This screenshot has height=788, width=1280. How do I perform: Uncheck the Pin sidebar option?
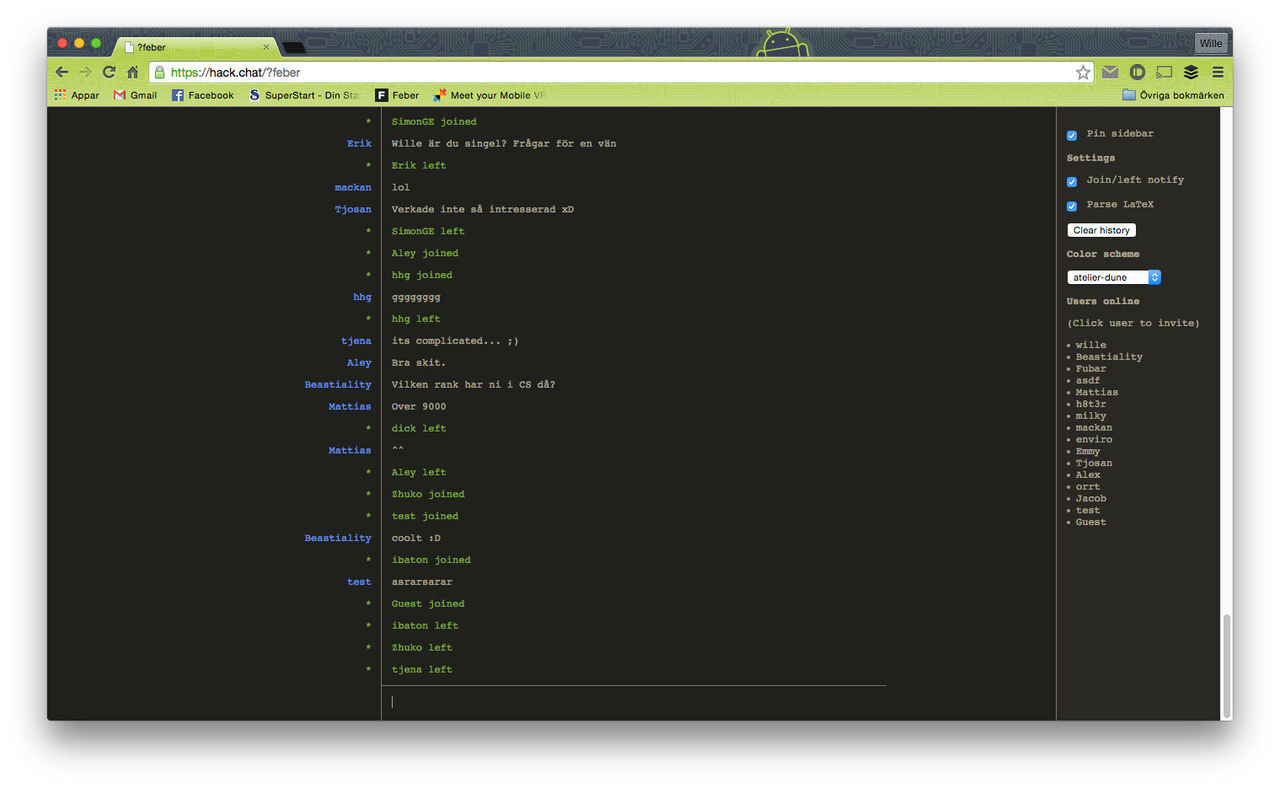click(x=1071, y=135)
